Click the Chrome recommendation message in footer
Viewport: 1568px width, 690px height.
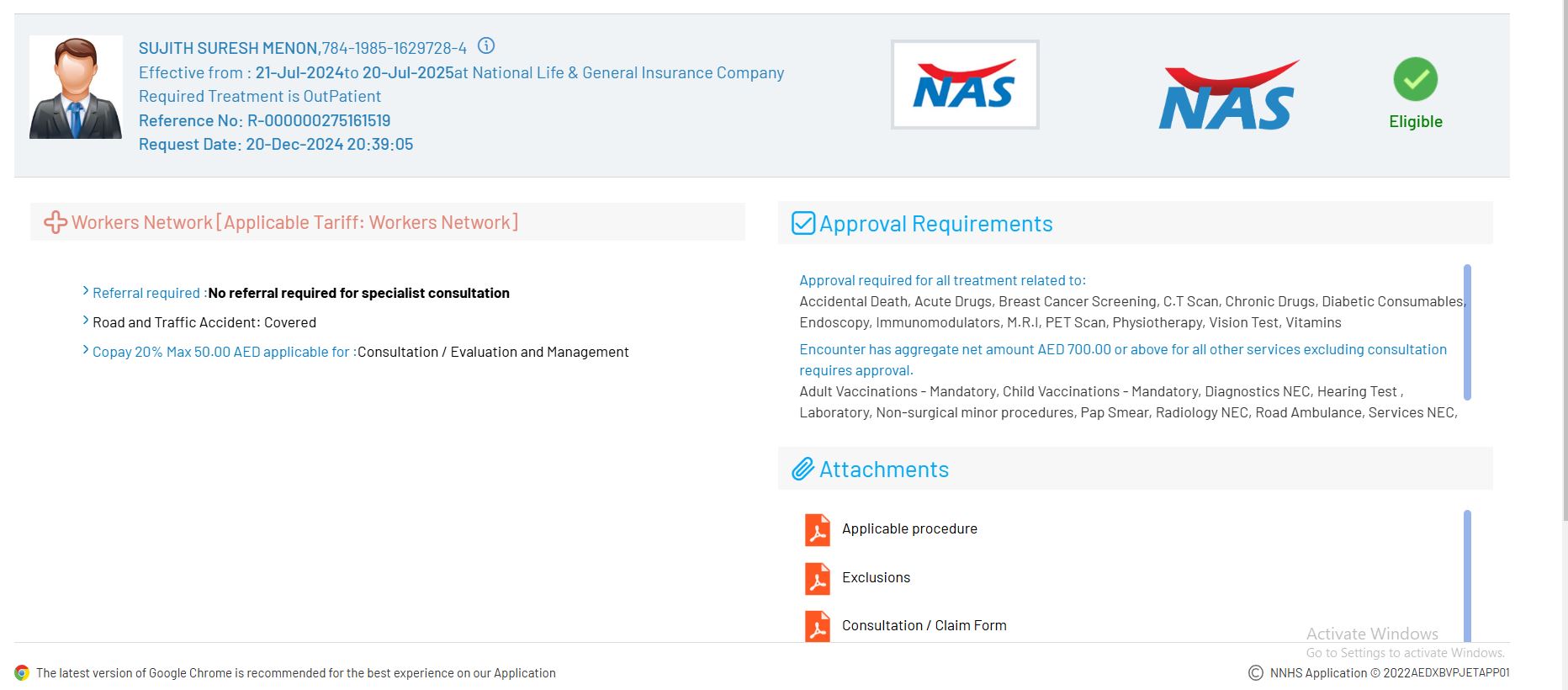[296, 673]
